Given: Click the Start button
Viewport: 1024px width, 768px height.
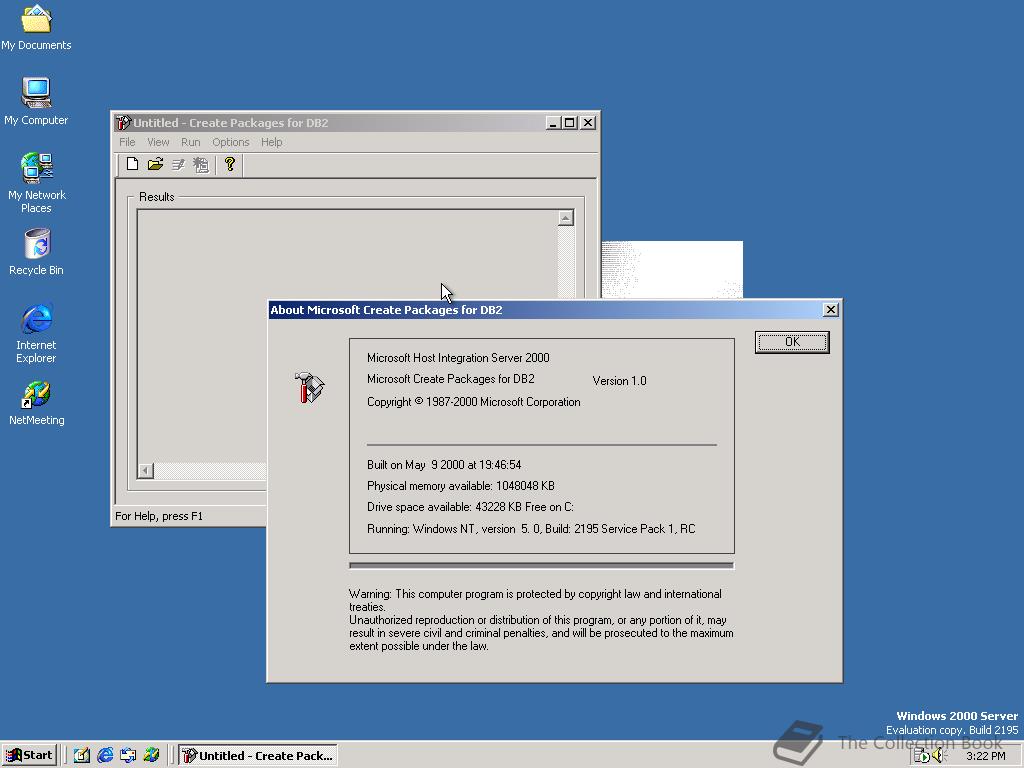Looking at the screenshot, I should (30, 755).
